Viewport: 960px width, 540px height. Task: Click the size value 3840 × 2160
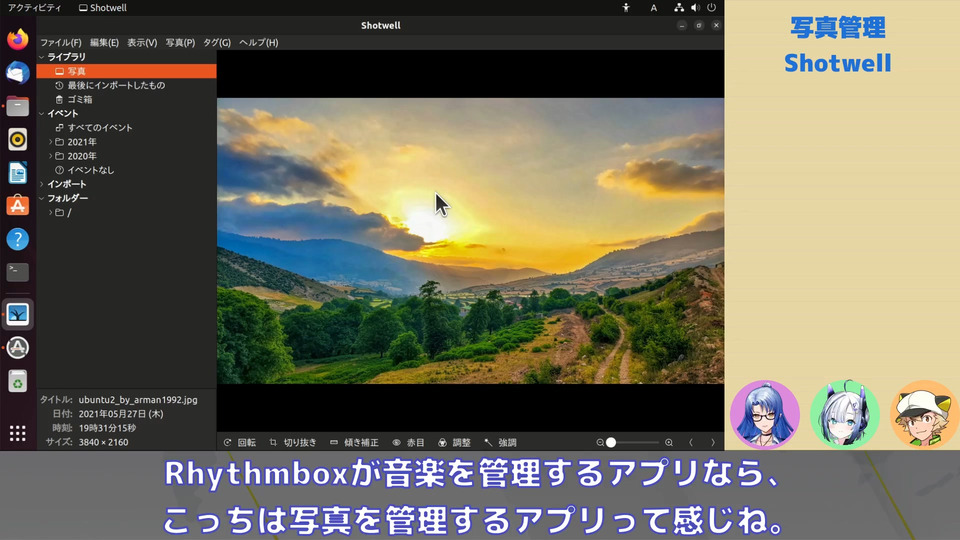point(103,442)
